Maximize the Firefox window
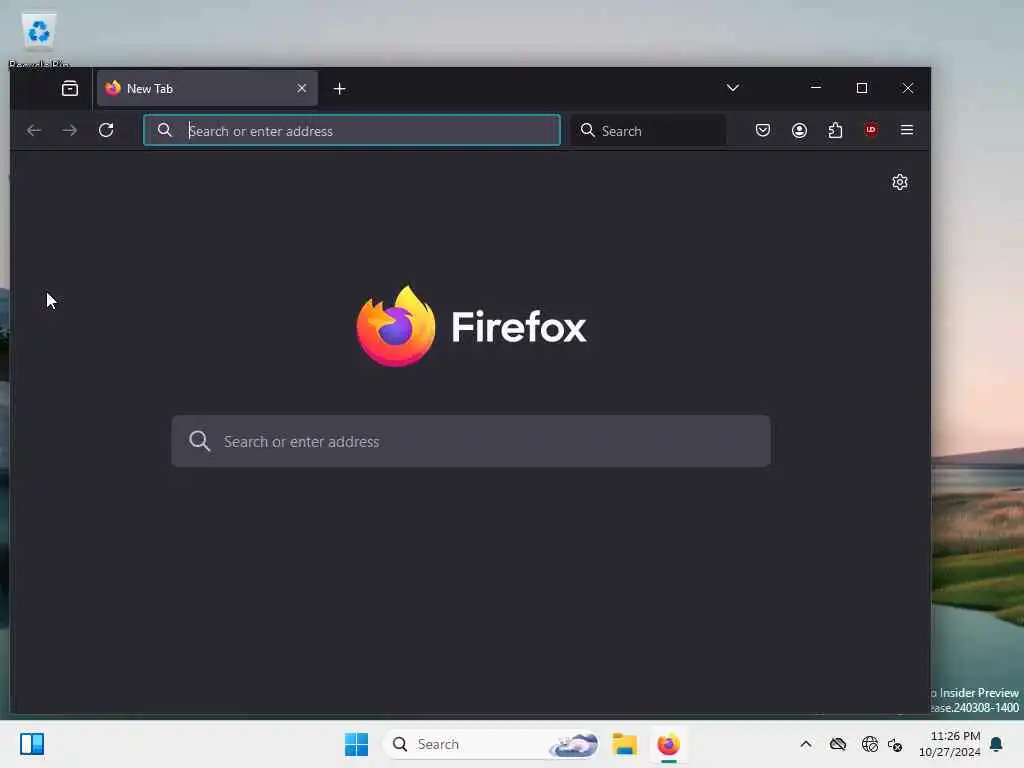The width and height of the screenshot is (1024, 768). click(862, 88)
